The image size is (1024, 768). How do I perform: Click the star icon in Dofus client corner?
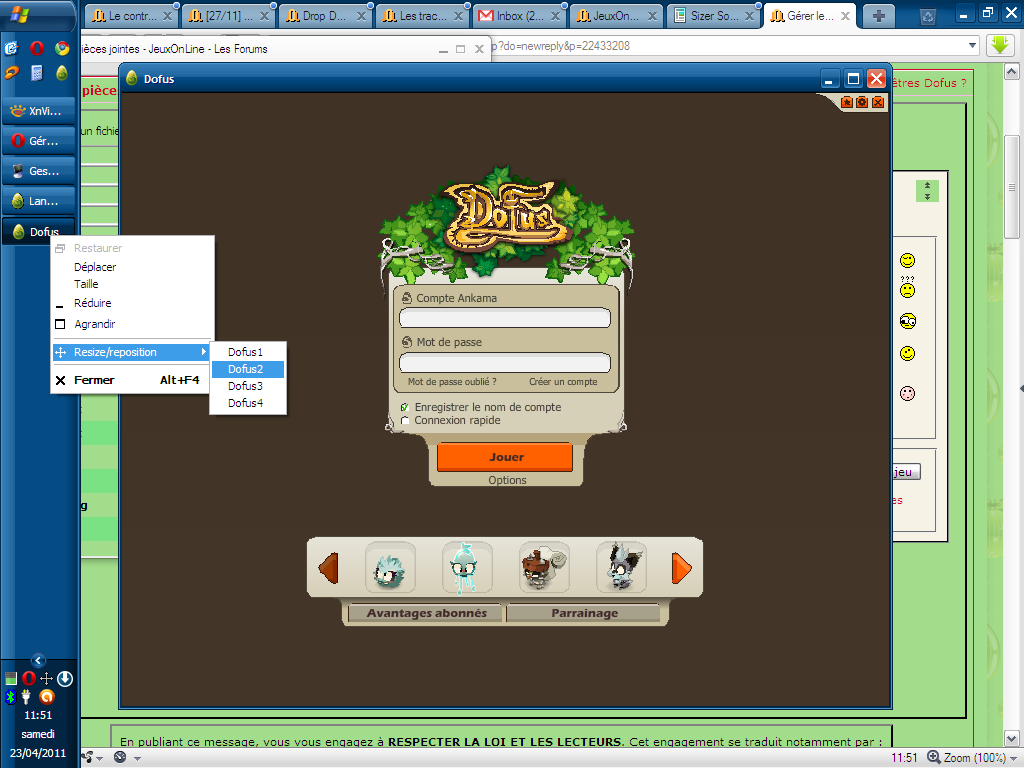[x=846, y=102]
